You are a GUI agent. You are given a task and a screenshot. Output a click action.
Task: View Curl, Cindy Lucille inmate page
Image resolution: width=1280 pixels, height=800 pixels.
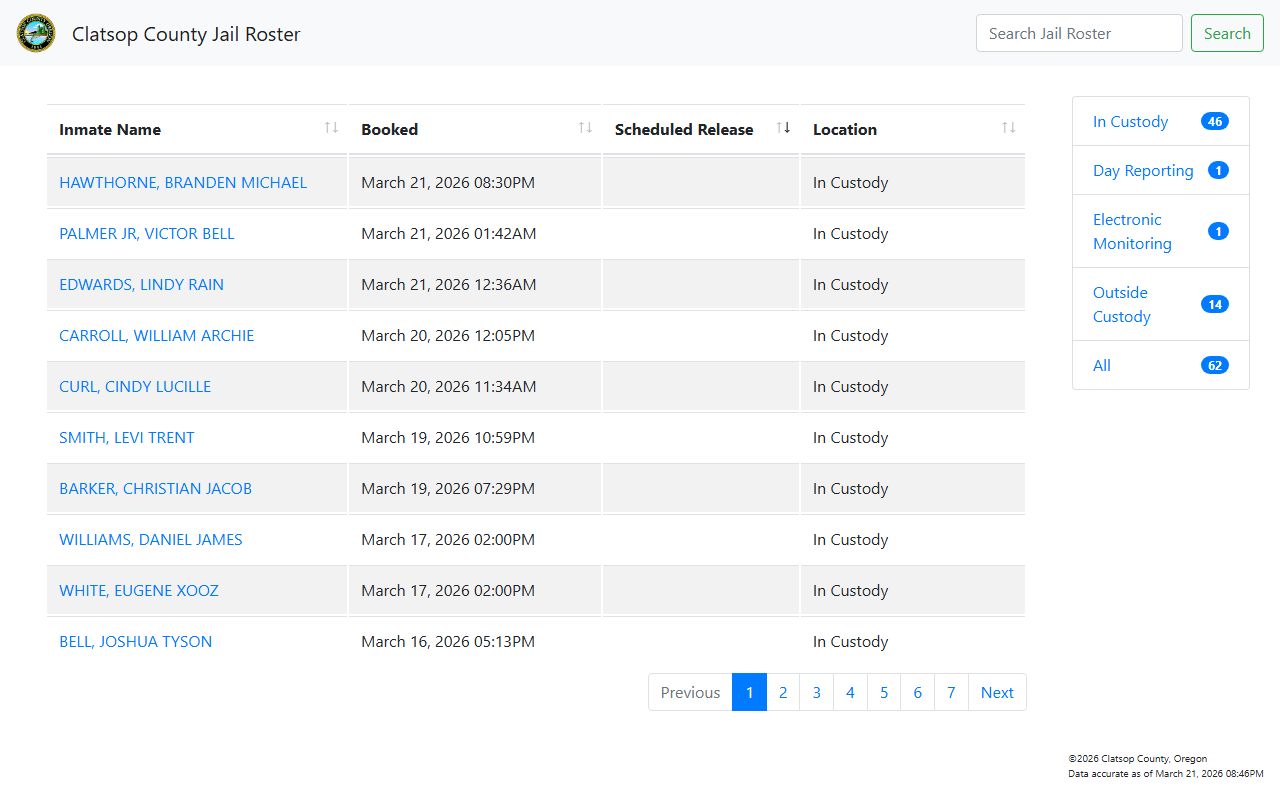(135, 387)
